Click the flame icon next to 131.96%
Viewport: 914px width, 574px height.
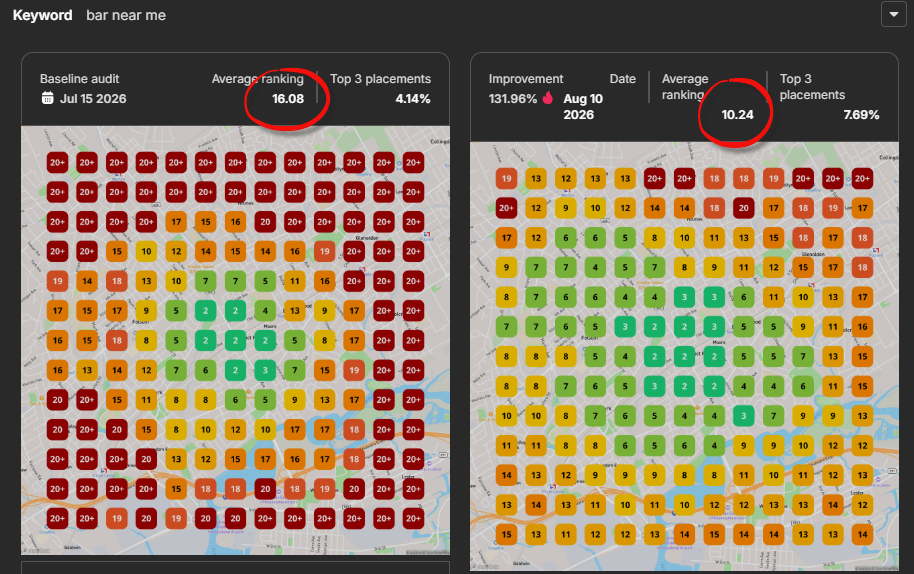click(547, 98)
